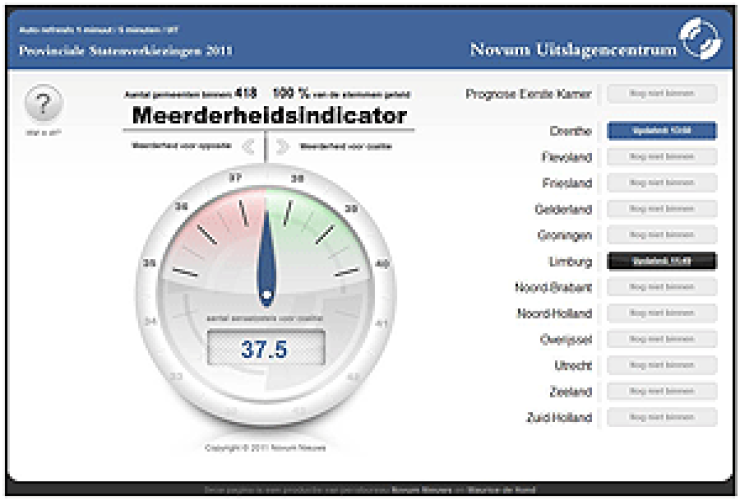Open the question mark help button

click(43, 103)
